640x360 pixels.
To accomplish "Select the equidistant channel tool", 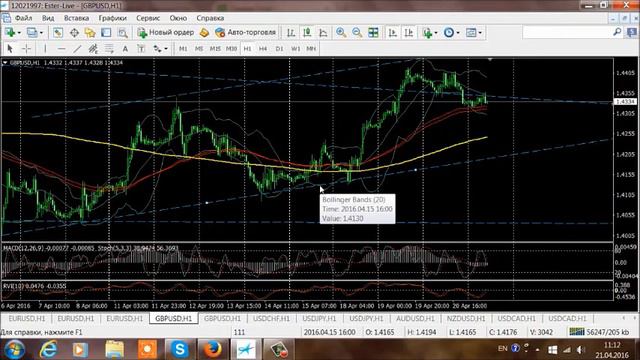I will [x=93, y=49].
